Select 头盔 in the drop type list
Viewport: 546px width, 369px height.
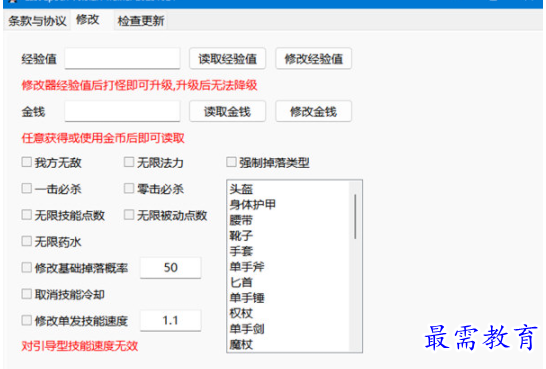coord(288,189)
